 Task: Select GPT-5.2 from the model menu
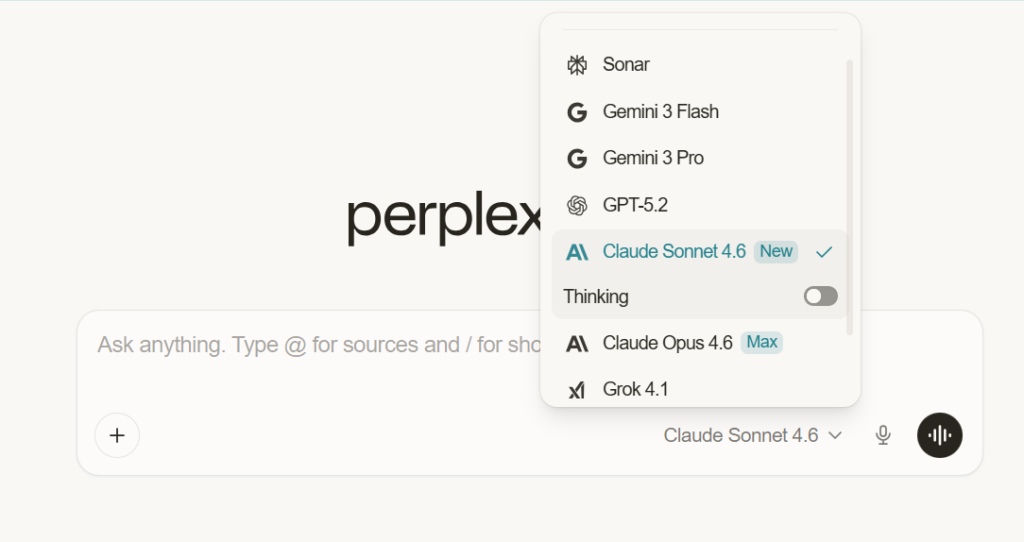coord(635,205)
